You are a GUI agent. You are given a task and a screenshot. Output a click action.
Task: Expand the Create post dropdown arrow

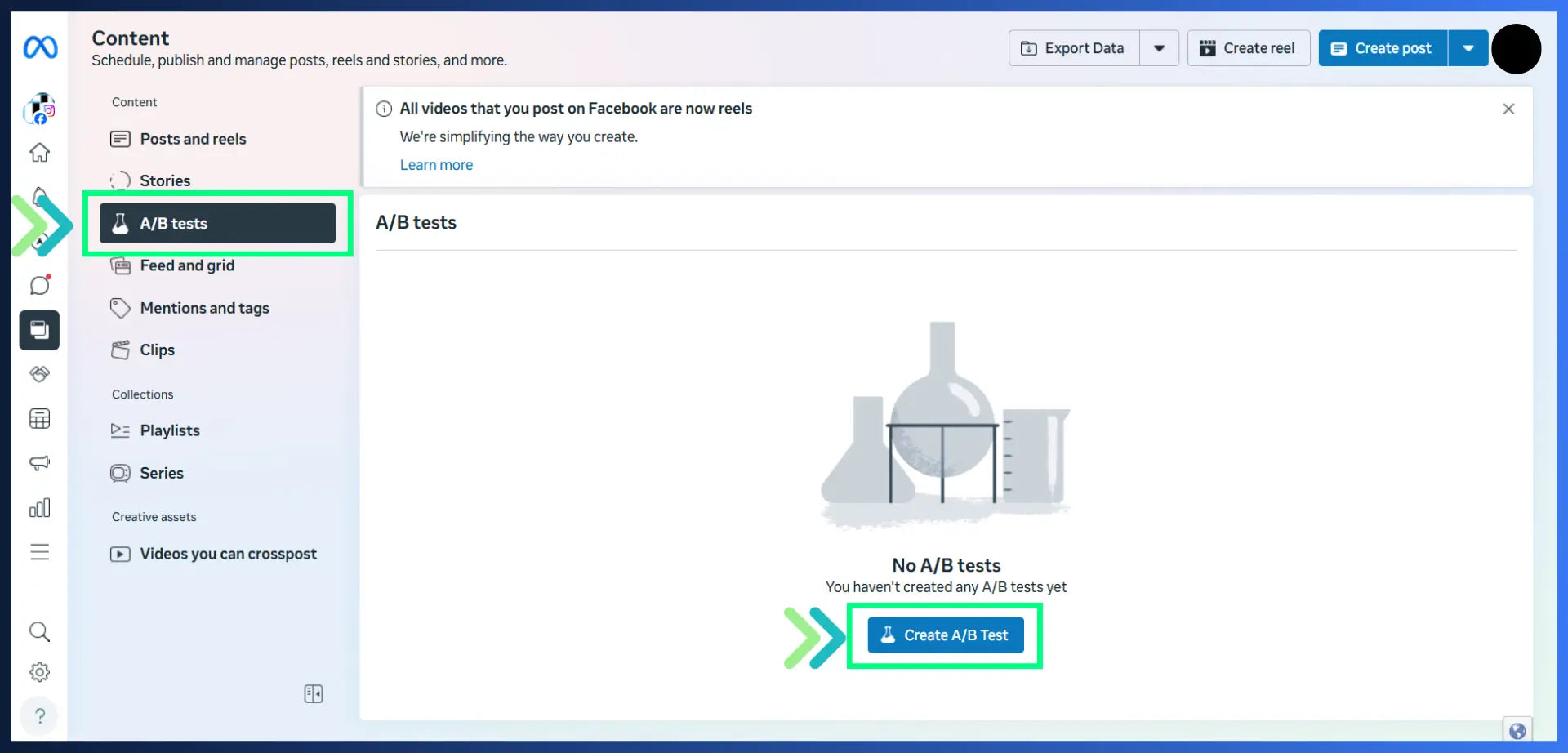click(1468, 47)
